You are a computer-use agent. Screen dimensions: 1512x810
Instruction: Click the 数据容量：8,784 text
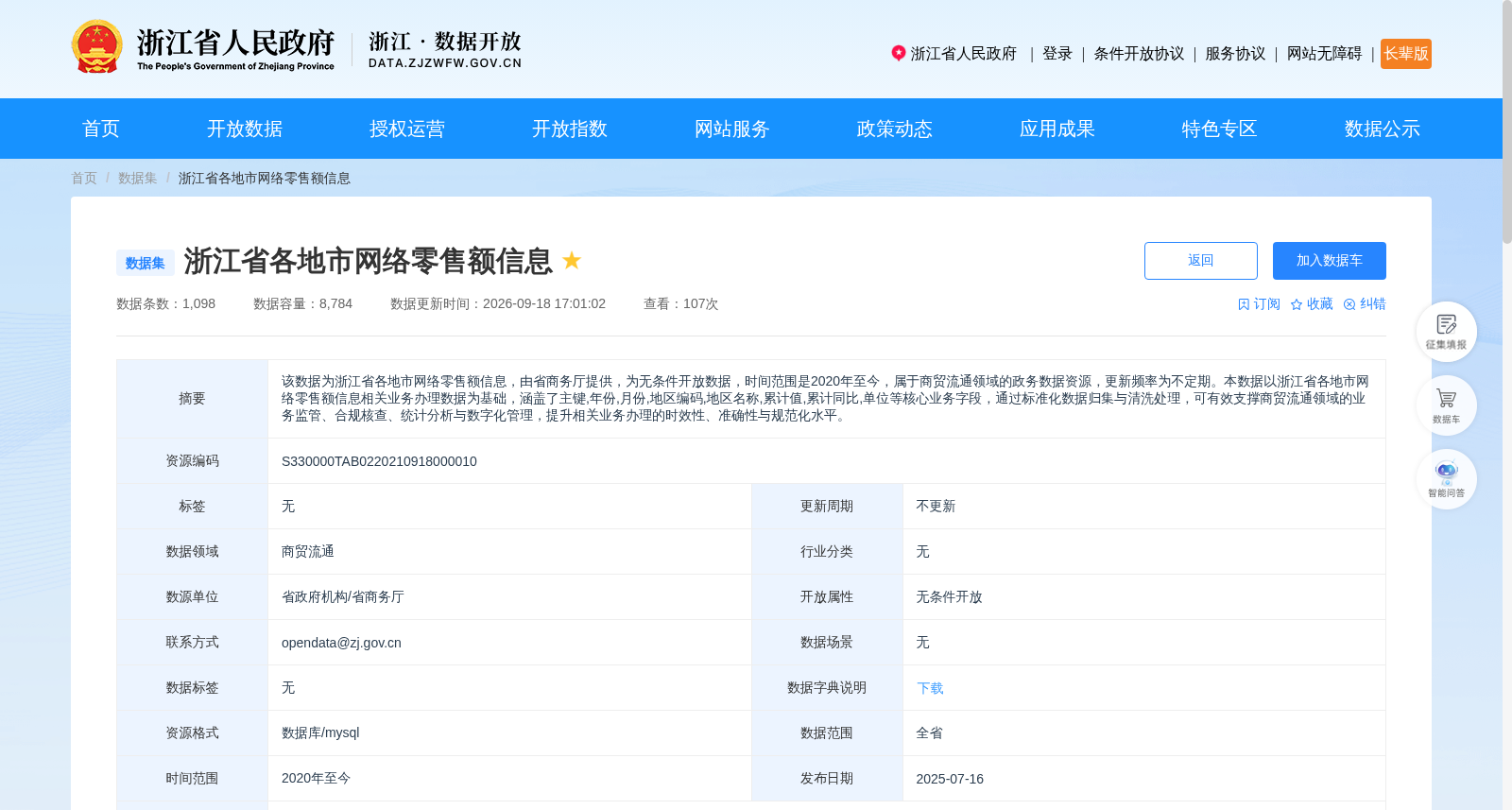(x=302, y=304)
